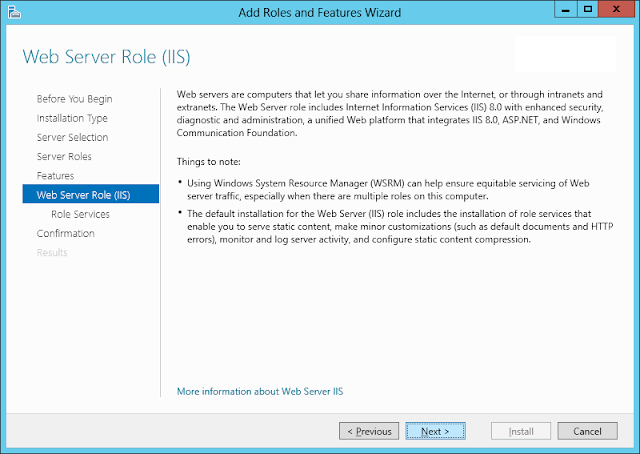This screenshot has height=454, width=640.
Task: Click the window title text
Action: pyautogui.click(x=320, y=13)
